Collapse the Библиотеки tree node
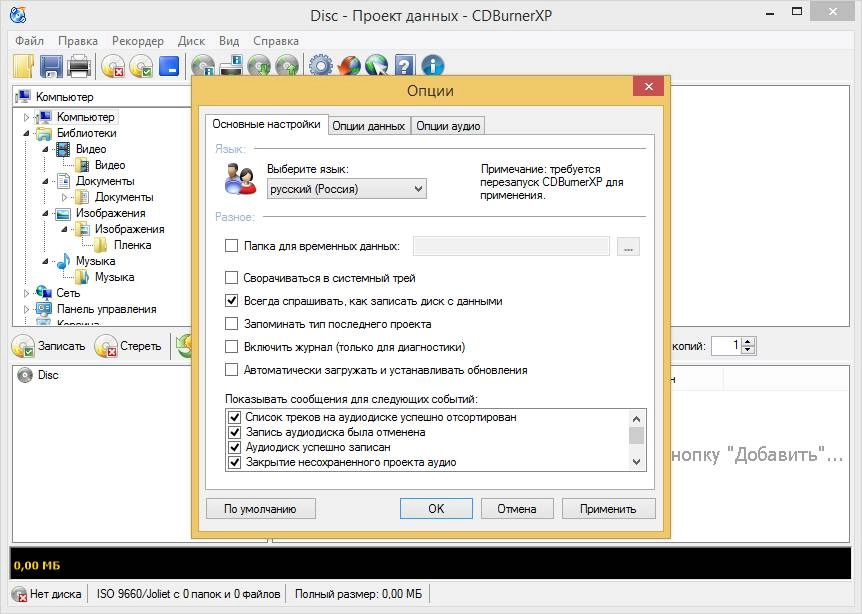The height and width of the screenshot is (614, 862). (x=26, y=133)
